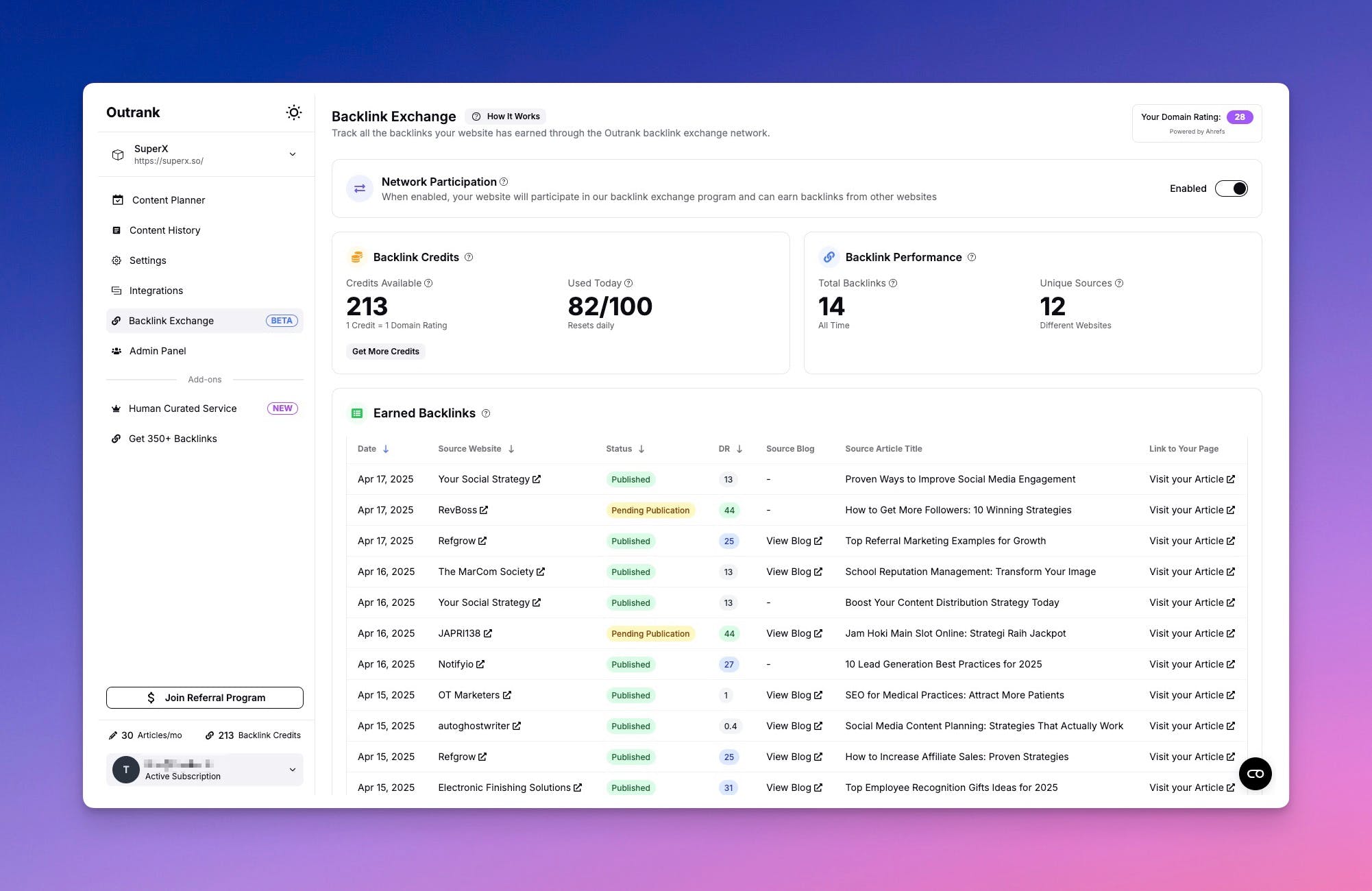Sort table by Date column arrow
Screen dimensions: 1372x891
[386, 449]
